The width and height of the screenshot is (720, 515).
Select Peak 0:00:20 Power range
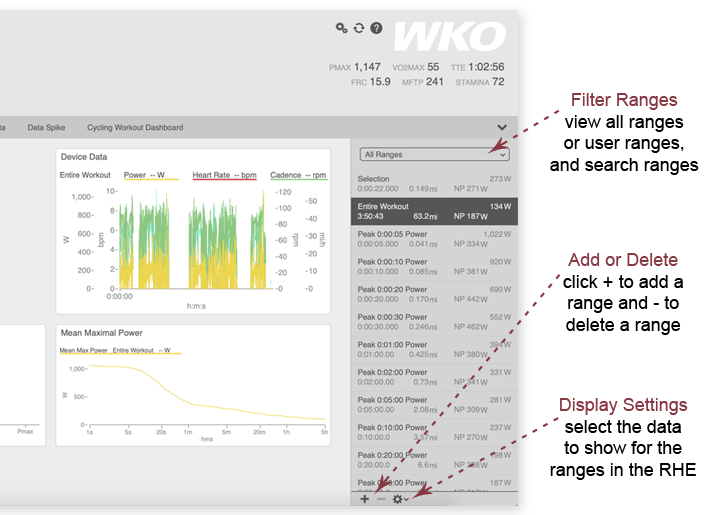coord(434,294)
